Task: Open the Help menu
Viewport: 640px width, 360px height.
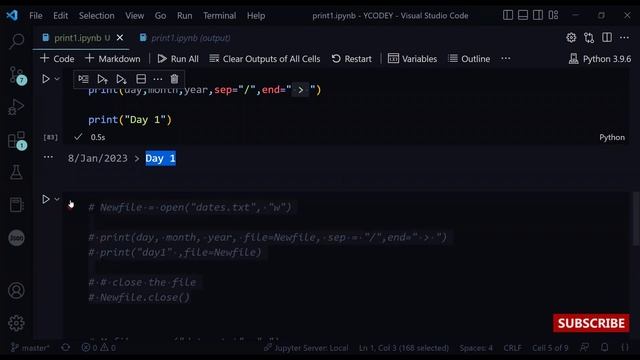Action: pos(256,16)
